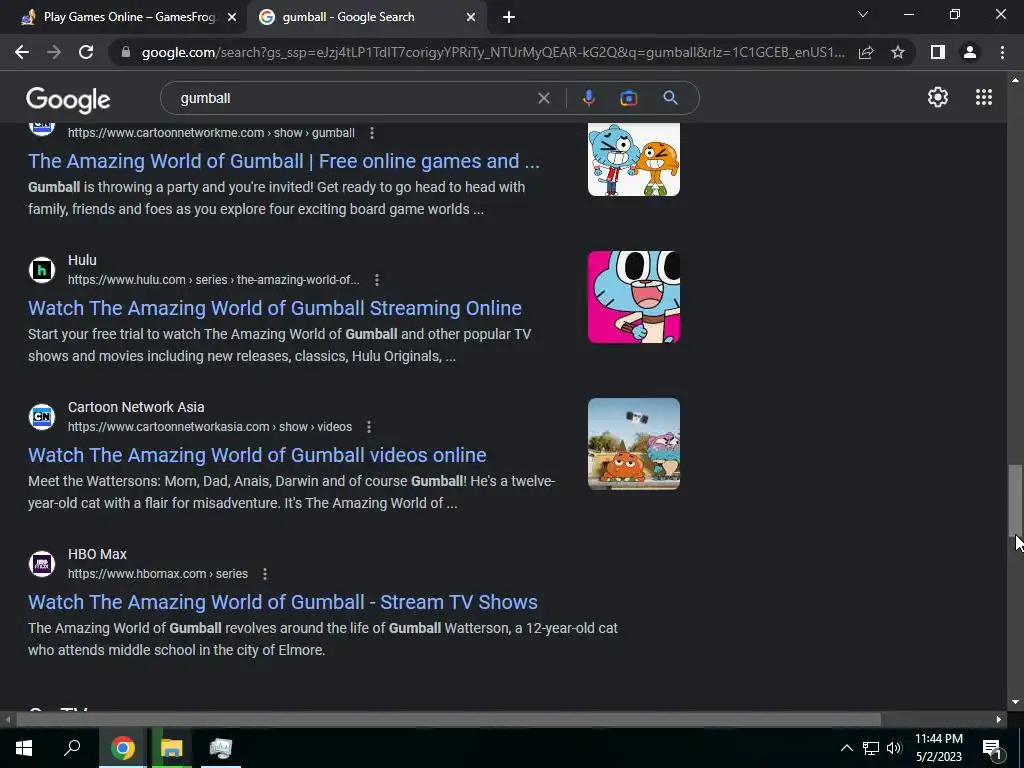This screenshot has width=1024, height=768.
Task: Clear the gumball search query
Action: coord(543,98)
